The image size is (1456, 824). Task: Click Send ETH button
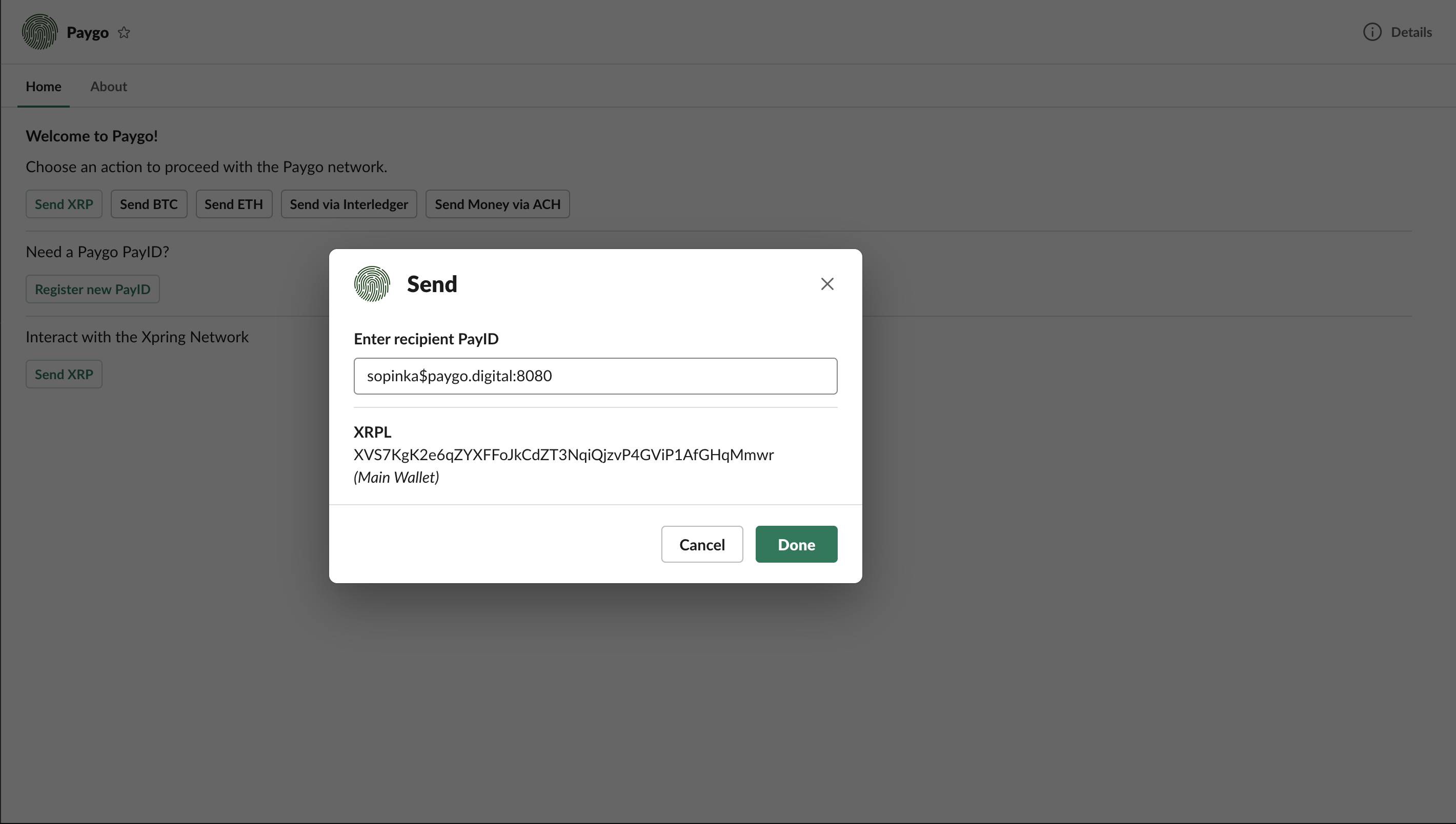pos(233,204)
